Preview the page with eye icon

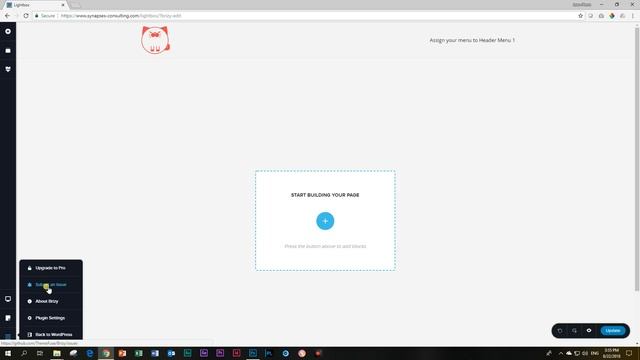point(589,331)
